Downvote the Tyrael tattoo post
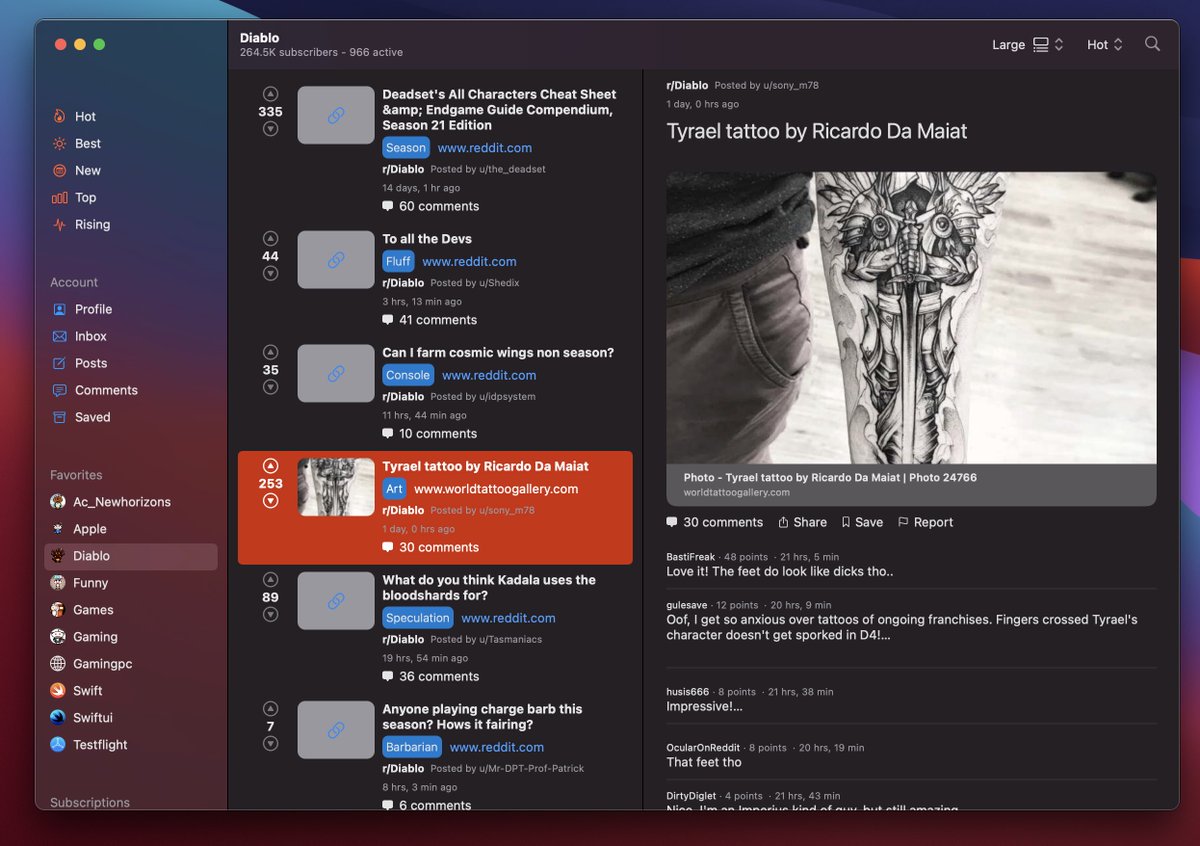The height and width of the screenshot is (846, 1200). point(270,500)
